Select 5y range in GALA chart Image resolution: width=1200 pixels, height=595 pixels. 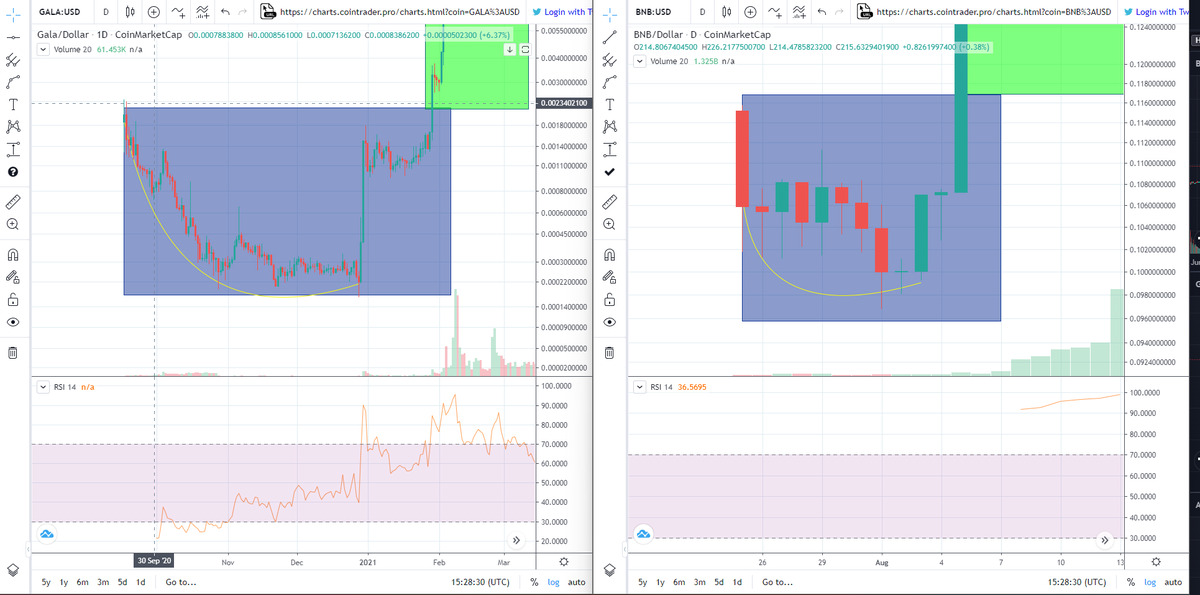point(46,581)
